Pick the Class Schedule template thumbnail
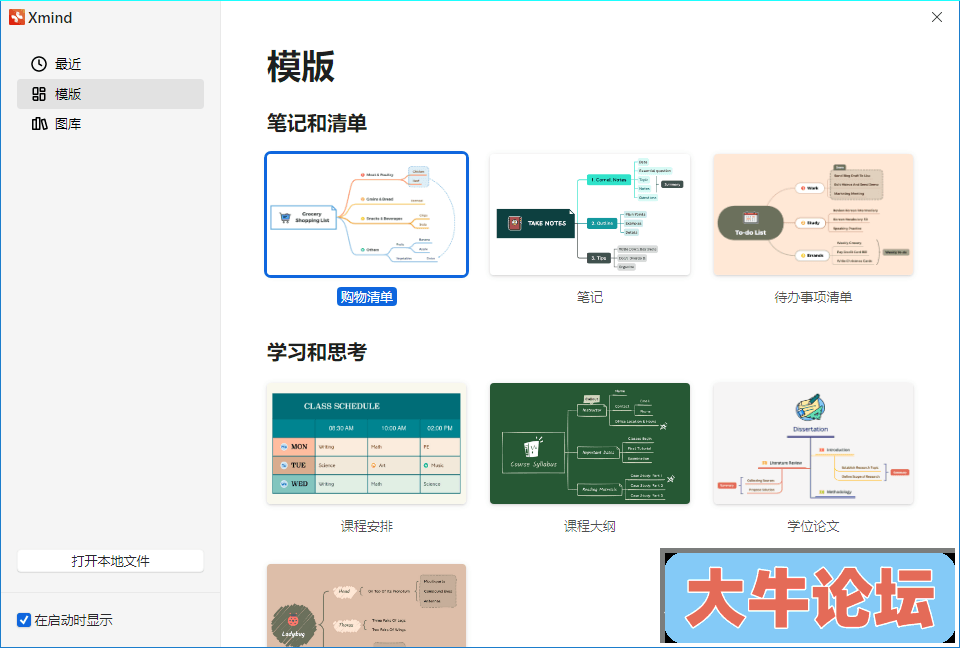960x648 pixels. (x=366, y=443)
